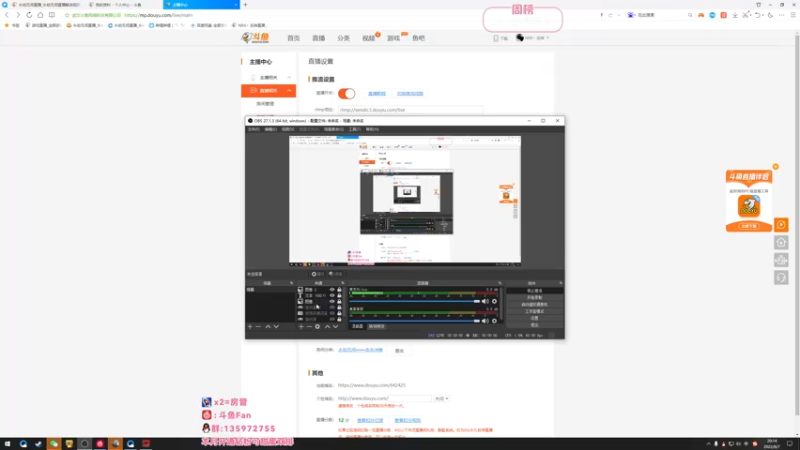This screenshot has width=800, height=450.
Task: Open the dropdown next to 个性域名 field
Action: click(442, 398)
